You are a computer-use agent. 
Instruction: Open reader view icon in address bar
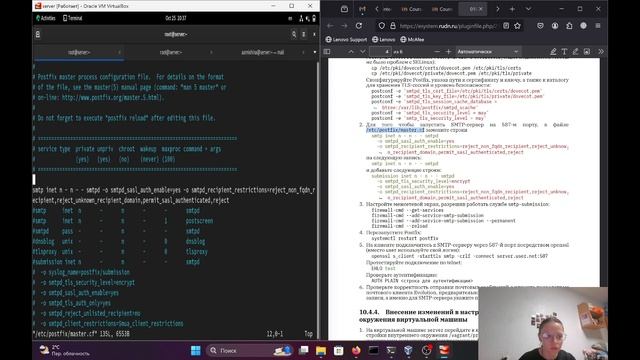point(506,26)
